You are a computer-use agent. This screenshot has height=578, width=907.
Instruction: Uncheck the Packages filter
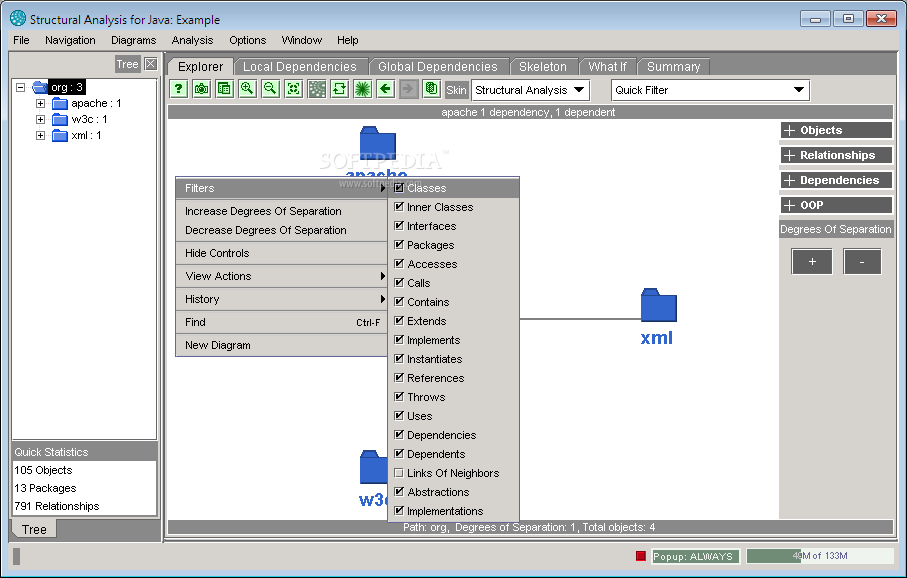click(x=399, y=245)
